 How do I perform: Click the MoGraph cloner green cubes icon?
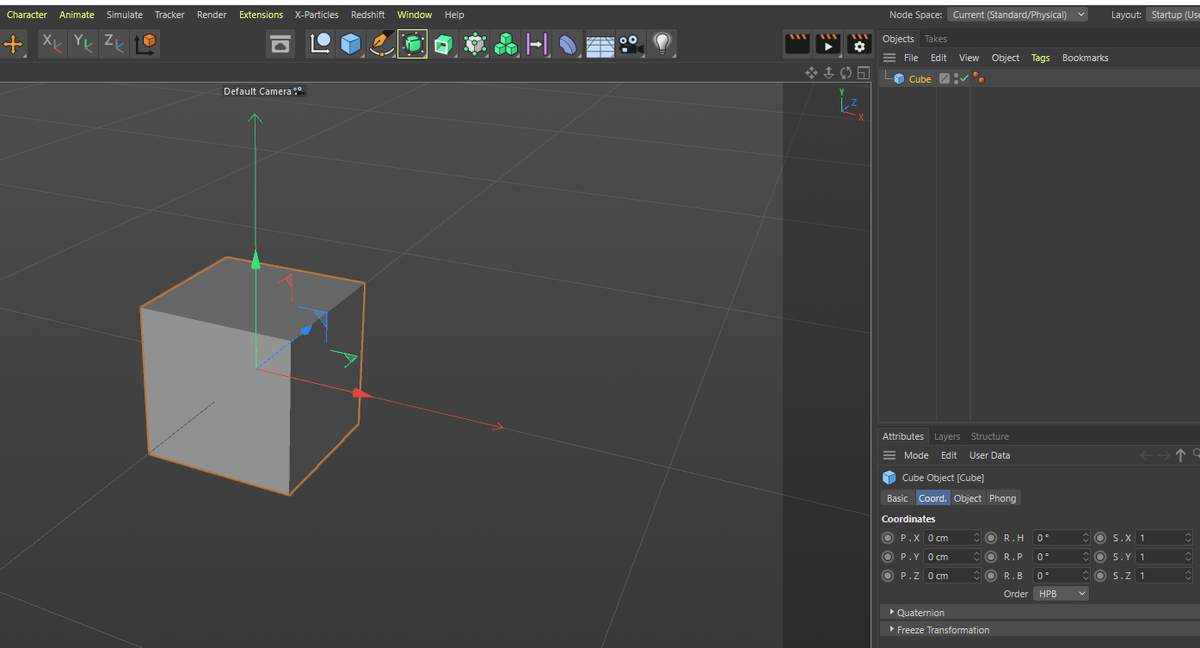point(506,44)
